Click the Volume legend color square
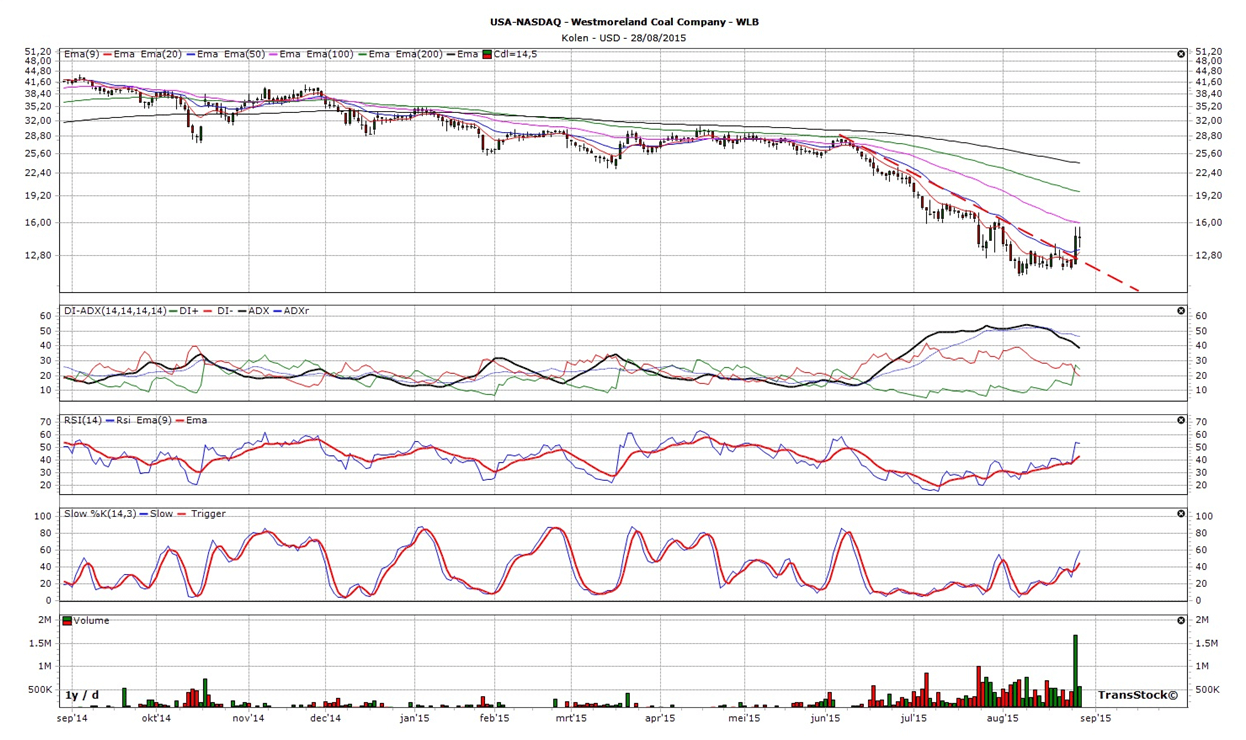Screen dimensions: 1246x740 click(x=67, y=621)
